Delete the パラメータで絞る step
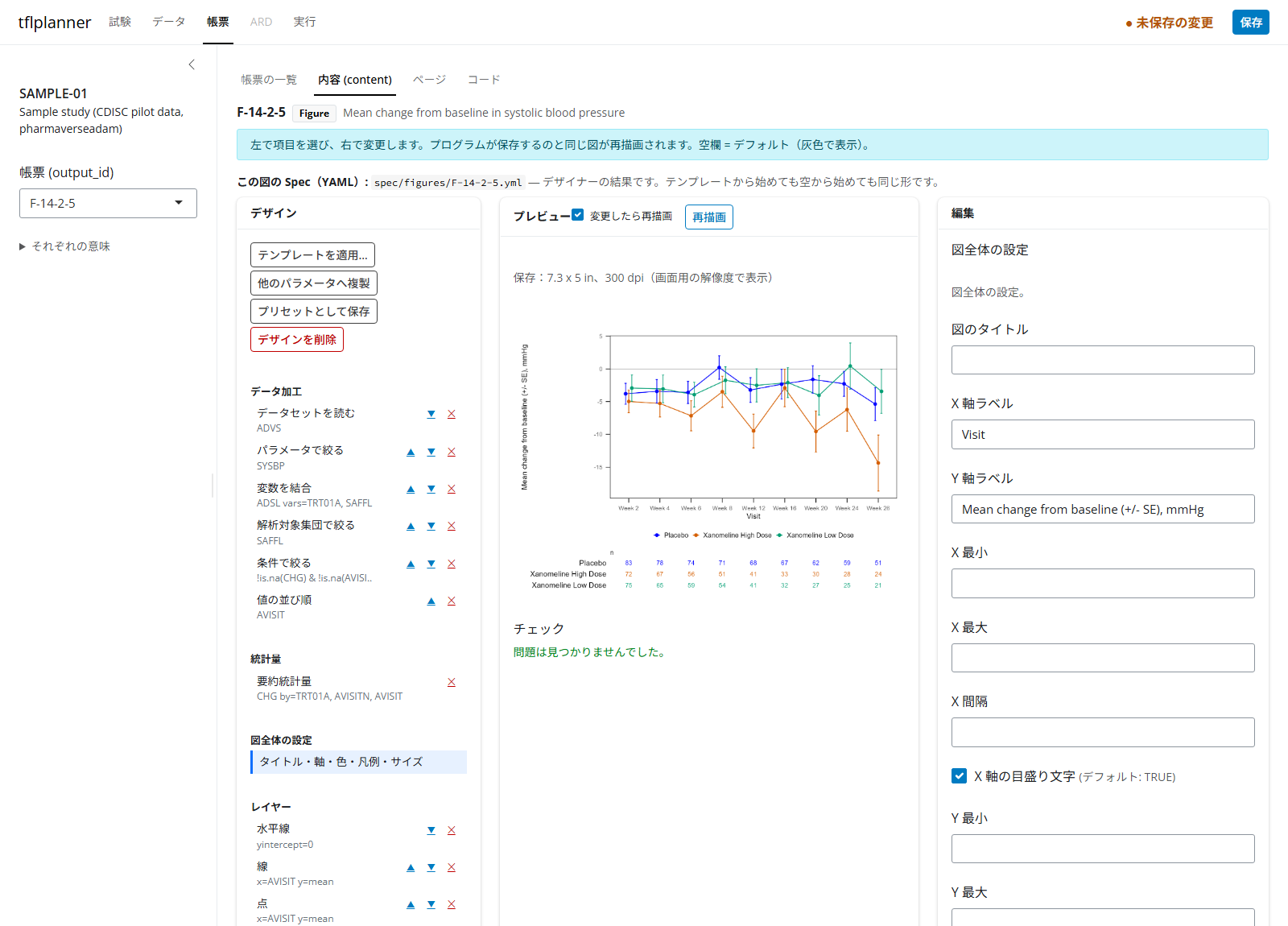This screenshot has width=1288, height=926. (452, 452)
